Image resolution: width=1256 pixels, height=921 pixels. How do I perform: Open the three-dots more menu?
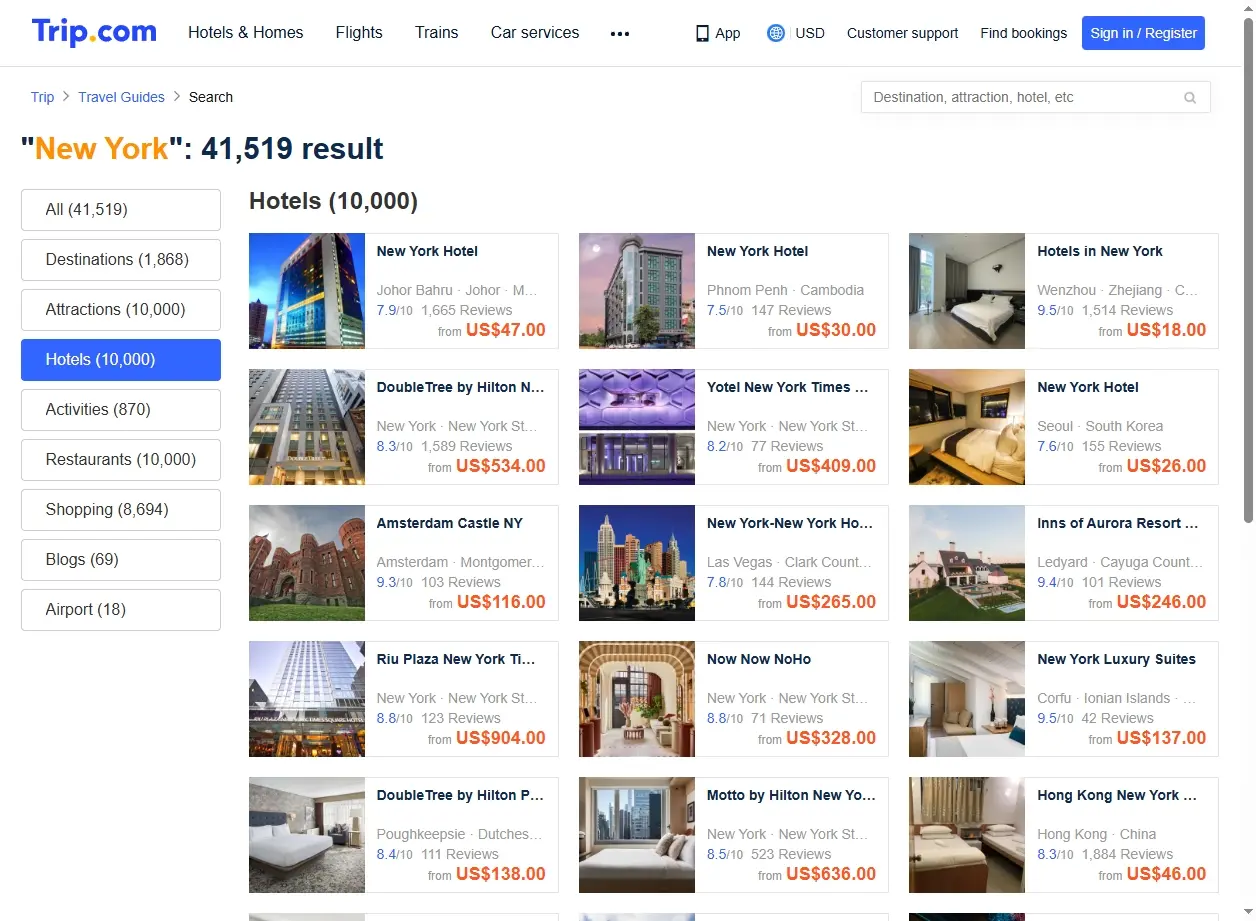click(620, 33)
